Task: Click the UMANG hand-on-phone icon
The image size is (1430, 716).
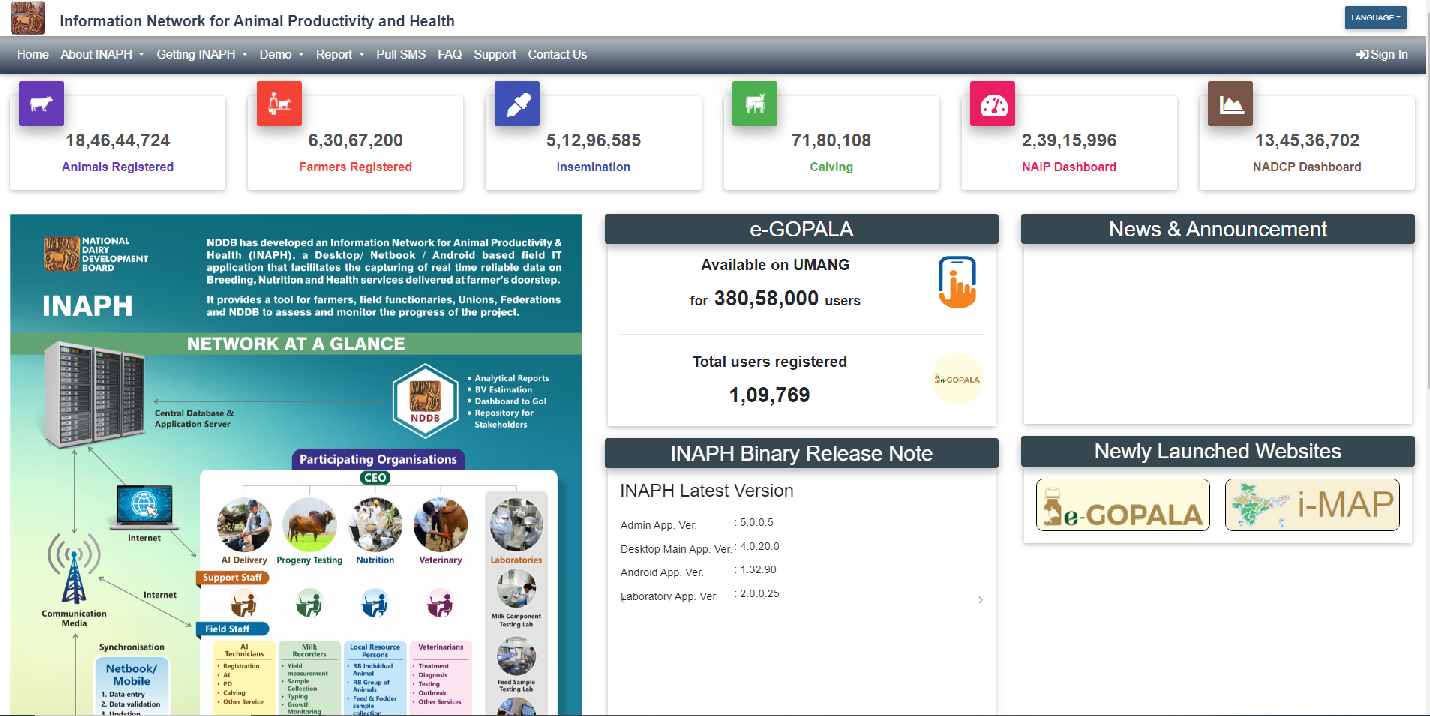Action: (957, 282)
